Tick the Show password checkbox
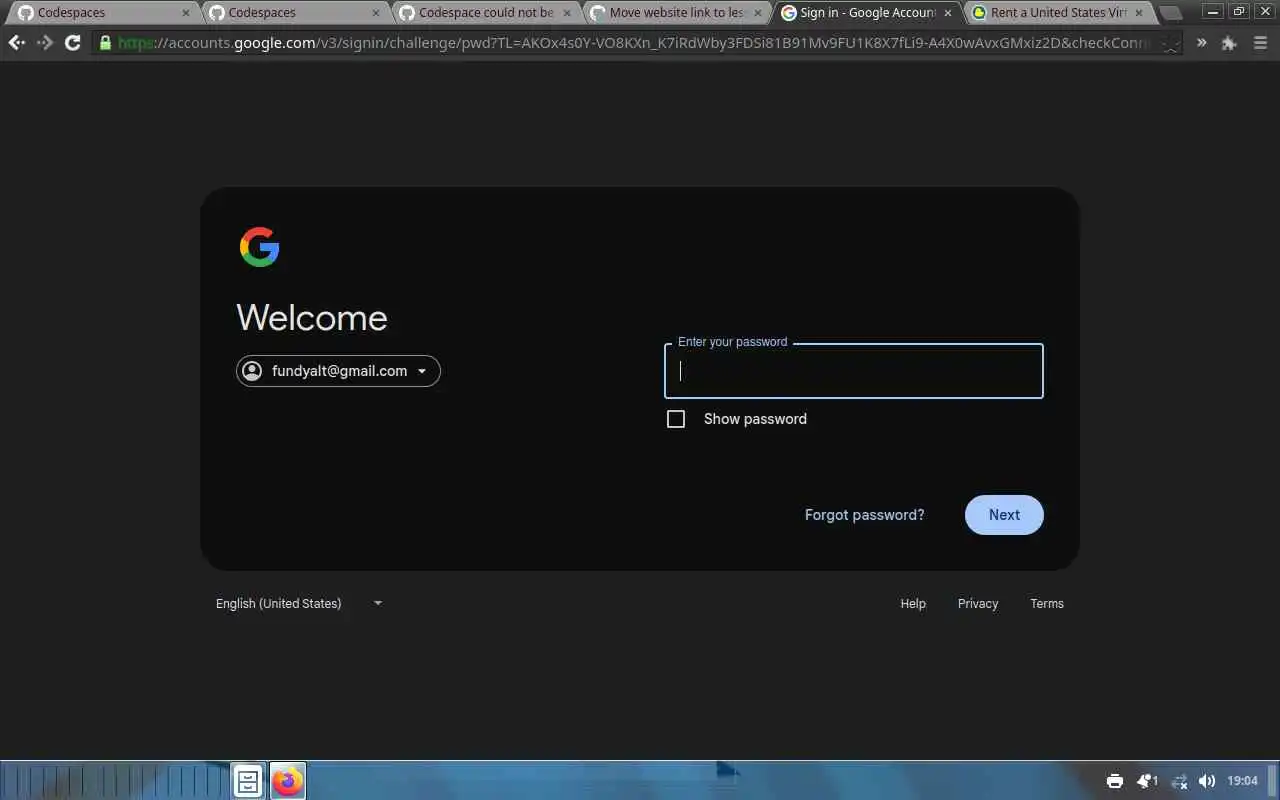This screenshot has height=800, width=1280. [x=676, y=419]
